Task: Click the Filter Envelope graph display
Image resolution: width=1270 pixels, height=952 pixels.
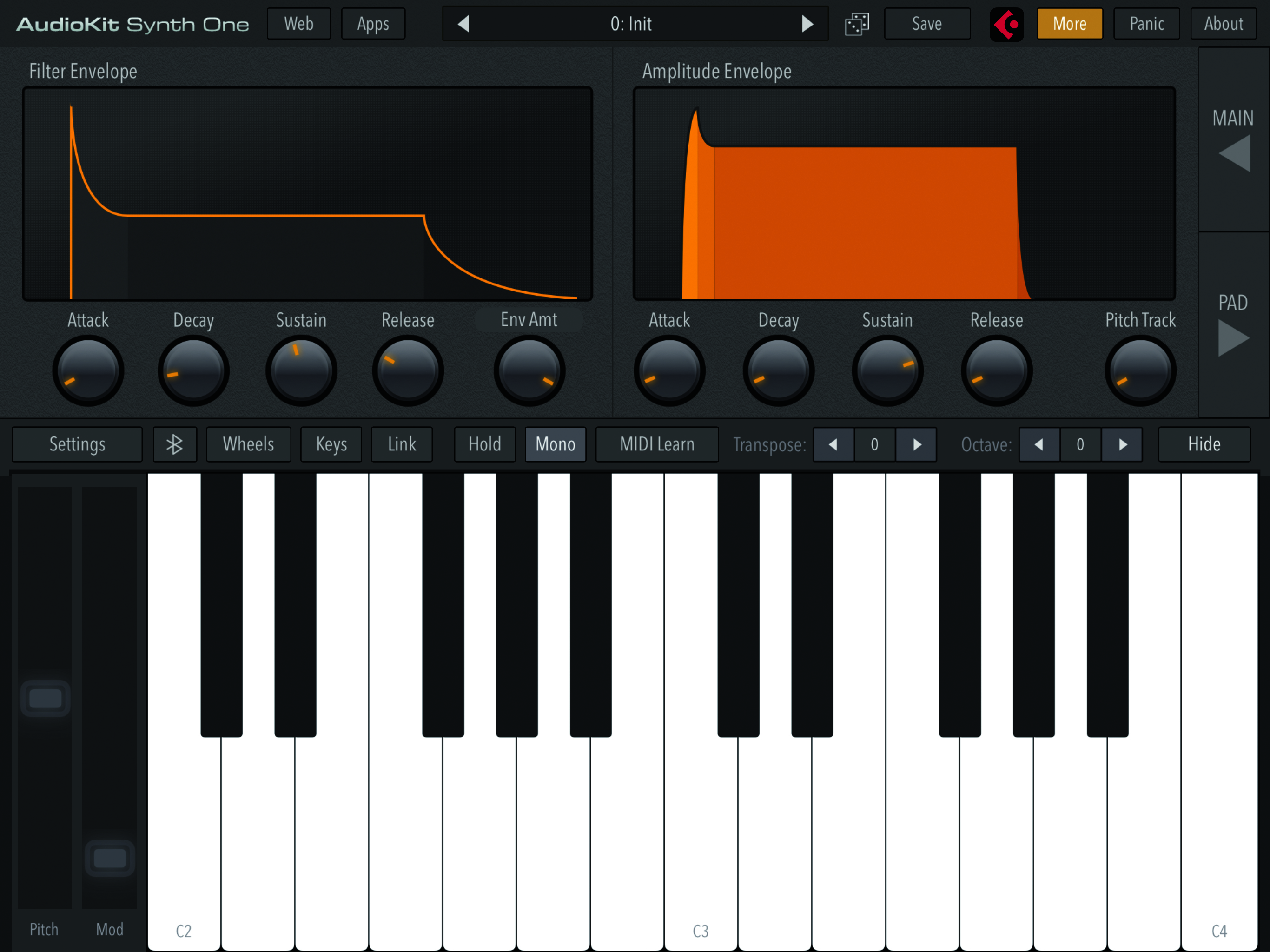Action: coord(307,194)
